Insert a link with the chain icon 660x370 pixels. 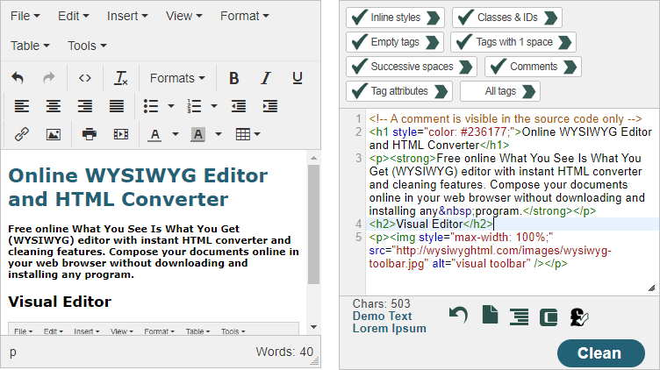pos(21,134)
